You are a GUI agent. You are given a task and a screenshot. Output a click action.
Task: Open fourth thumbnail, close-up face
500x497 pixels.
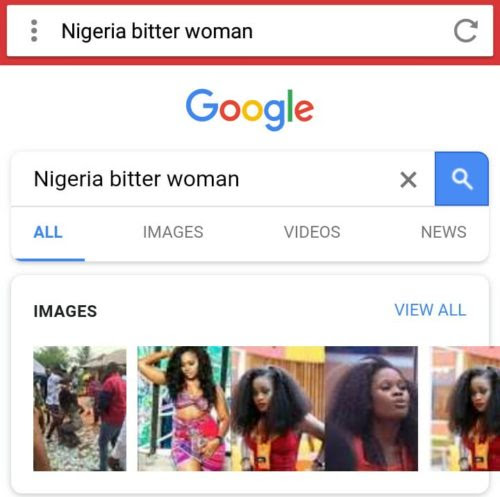pyautogui.click(x=371, y=409)
